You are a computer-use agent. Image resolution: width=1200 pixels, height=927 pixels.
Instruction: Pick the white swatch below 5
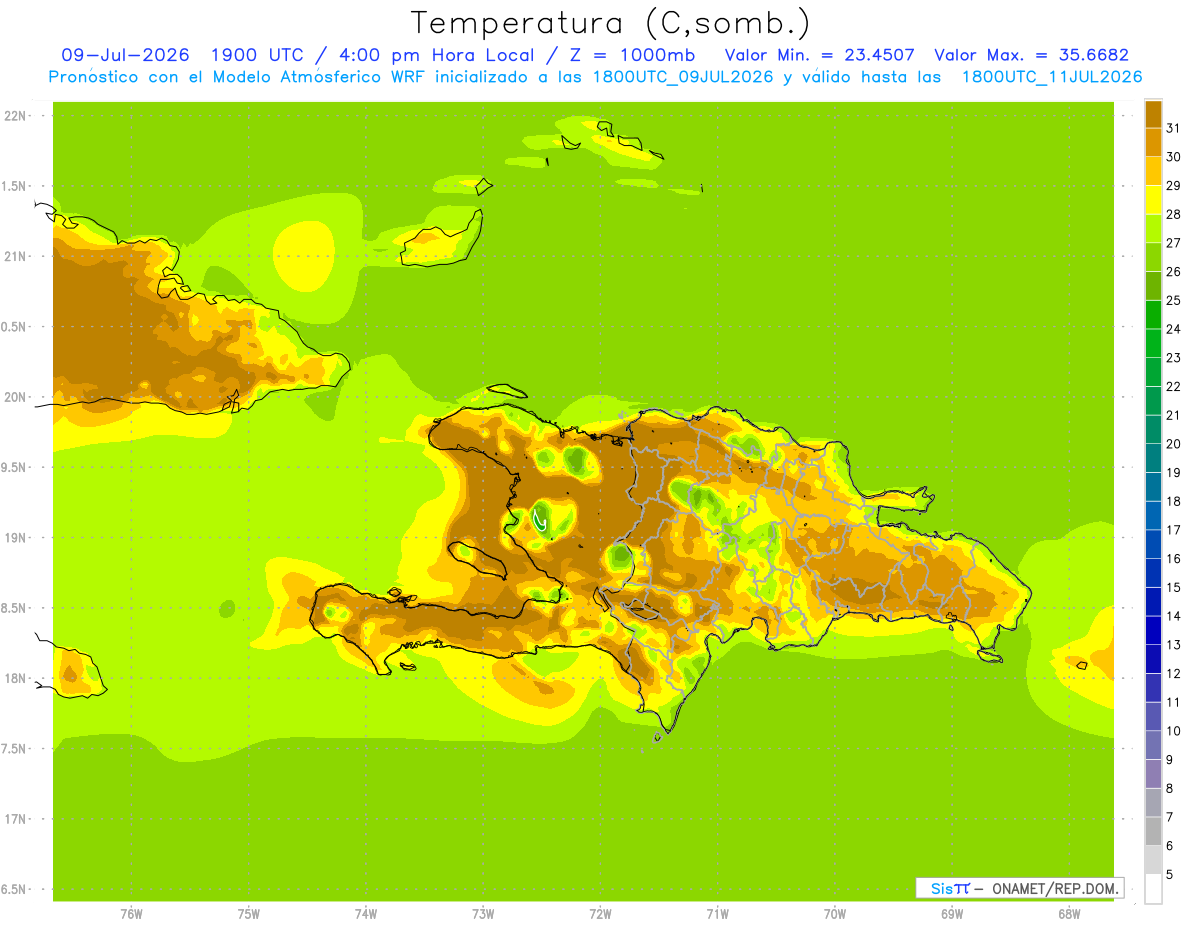click(x=1153, y=889)
